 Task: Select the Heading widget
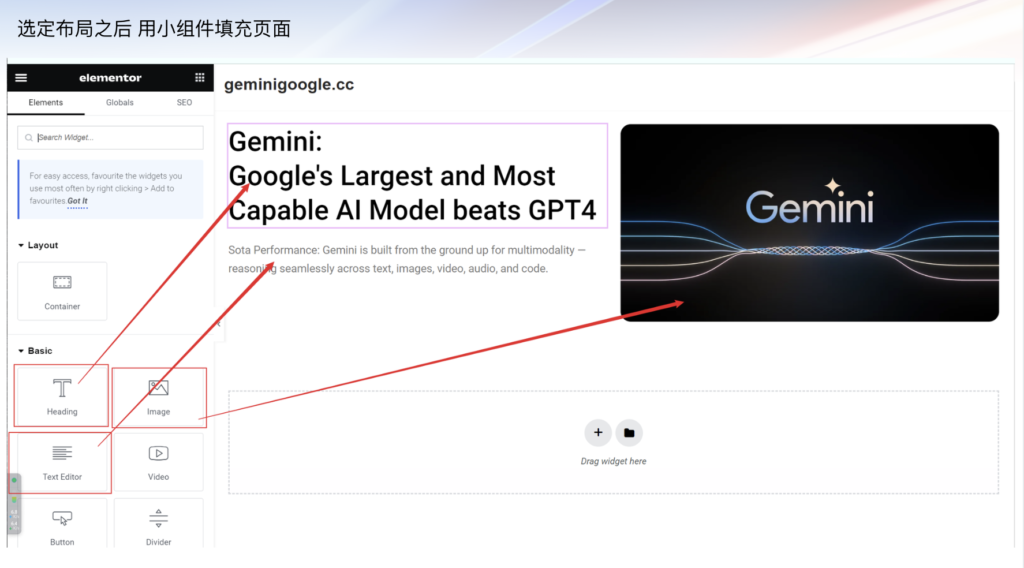(x=62, y=396)
